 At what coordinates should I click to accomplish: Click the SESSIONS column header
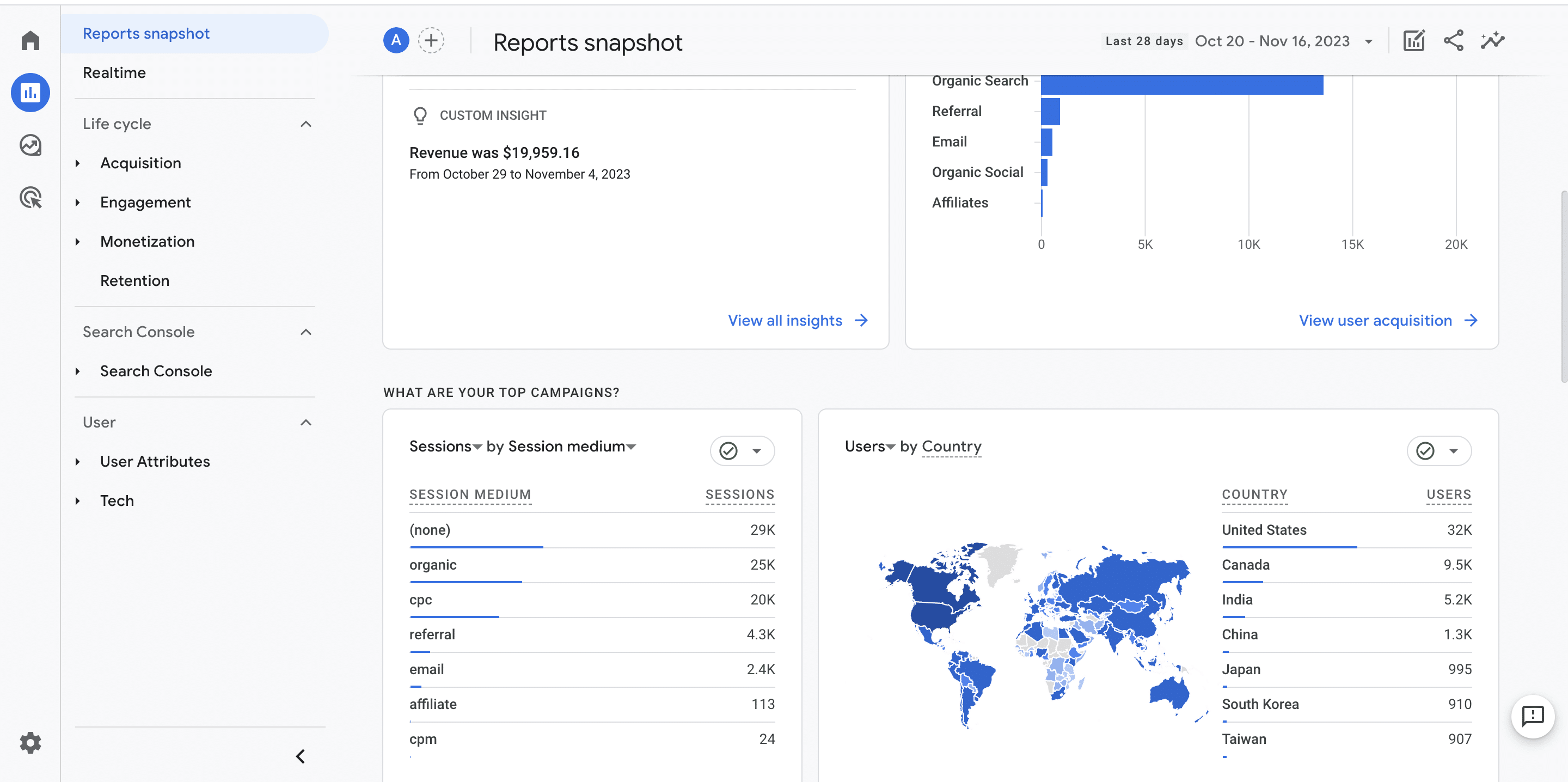pos(739,494)
